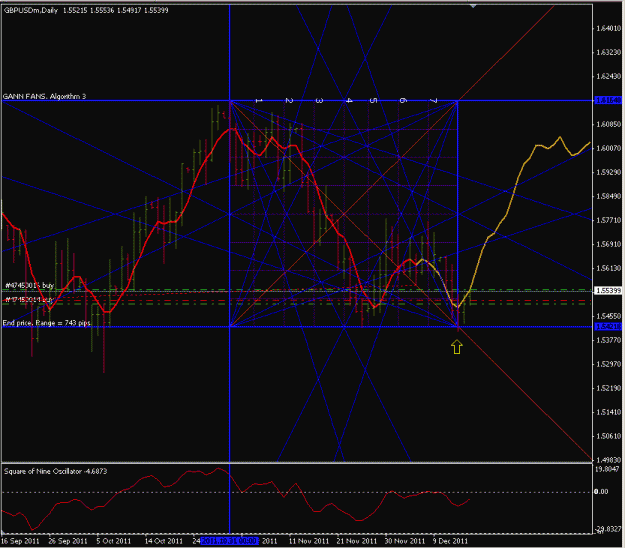The image size is (625, 548).
Task: Click the 1.52190 price scale value
Action: [608, 388]
